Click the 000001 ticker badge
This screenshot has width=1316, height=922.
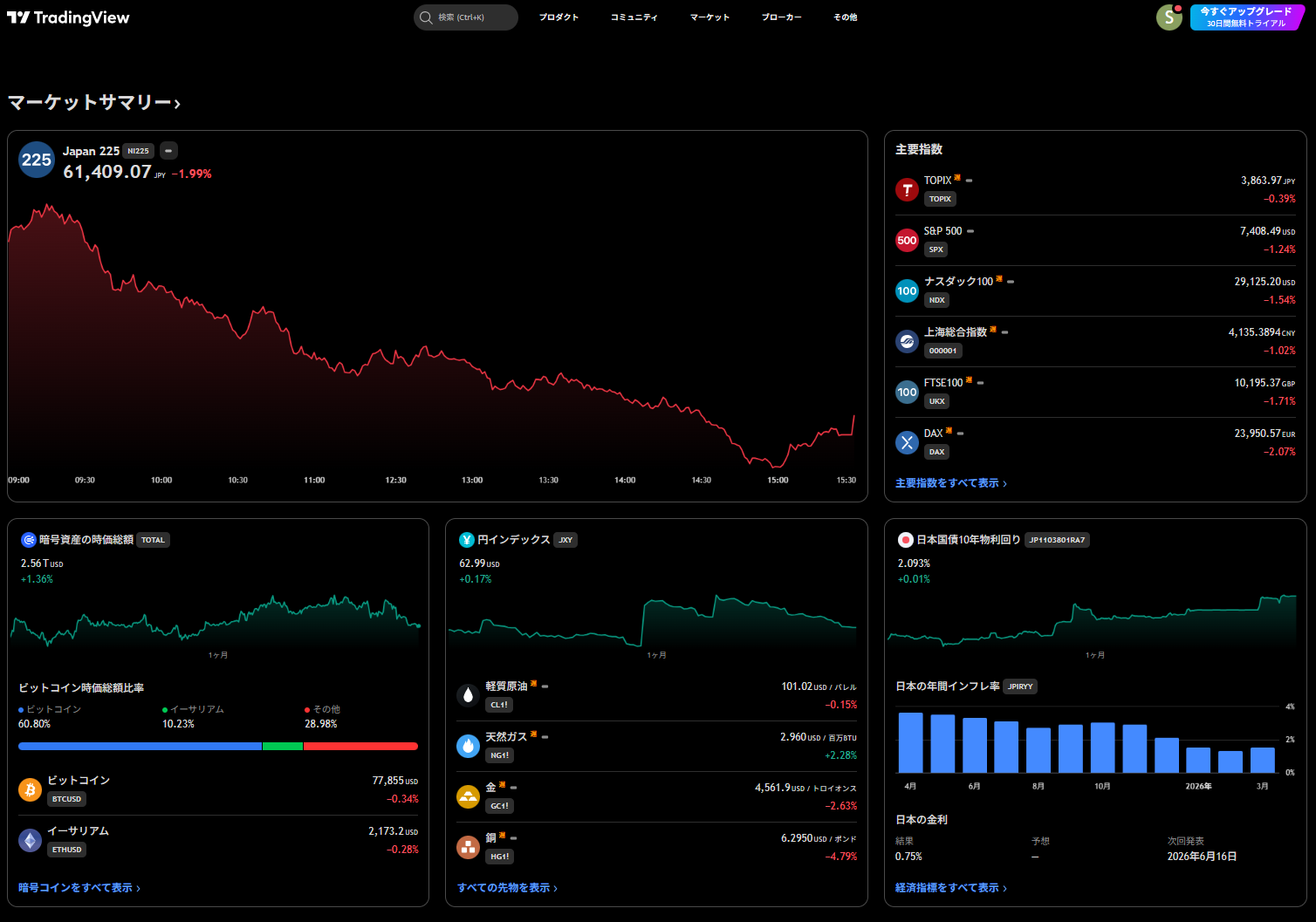(943, 351)
